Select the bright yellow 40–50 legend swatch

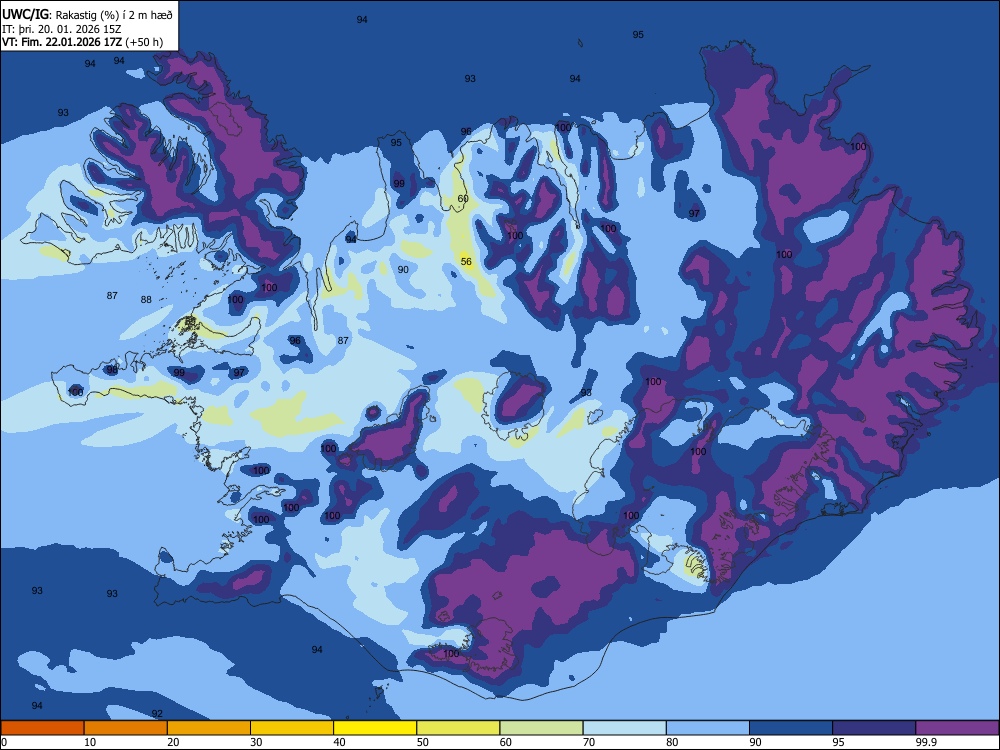[375, 728]
